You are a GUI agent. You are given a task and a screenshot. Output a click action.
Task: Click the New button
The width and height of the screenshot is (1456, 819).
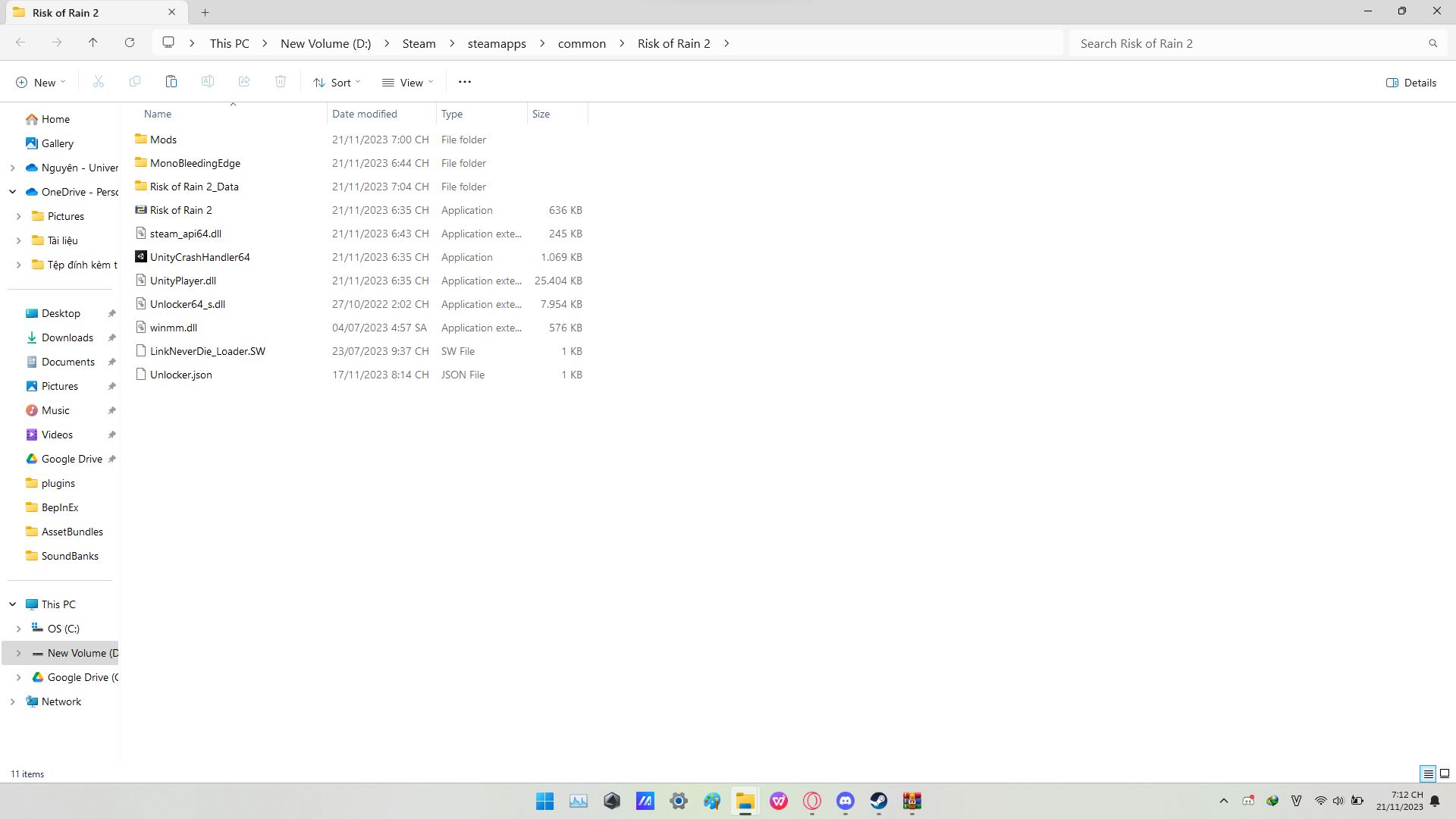point(40,83)
